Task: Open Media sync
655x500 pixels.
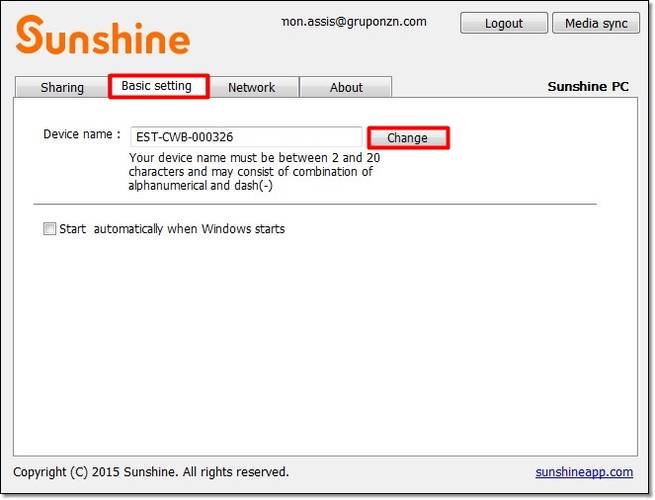Action: [596, 23]
